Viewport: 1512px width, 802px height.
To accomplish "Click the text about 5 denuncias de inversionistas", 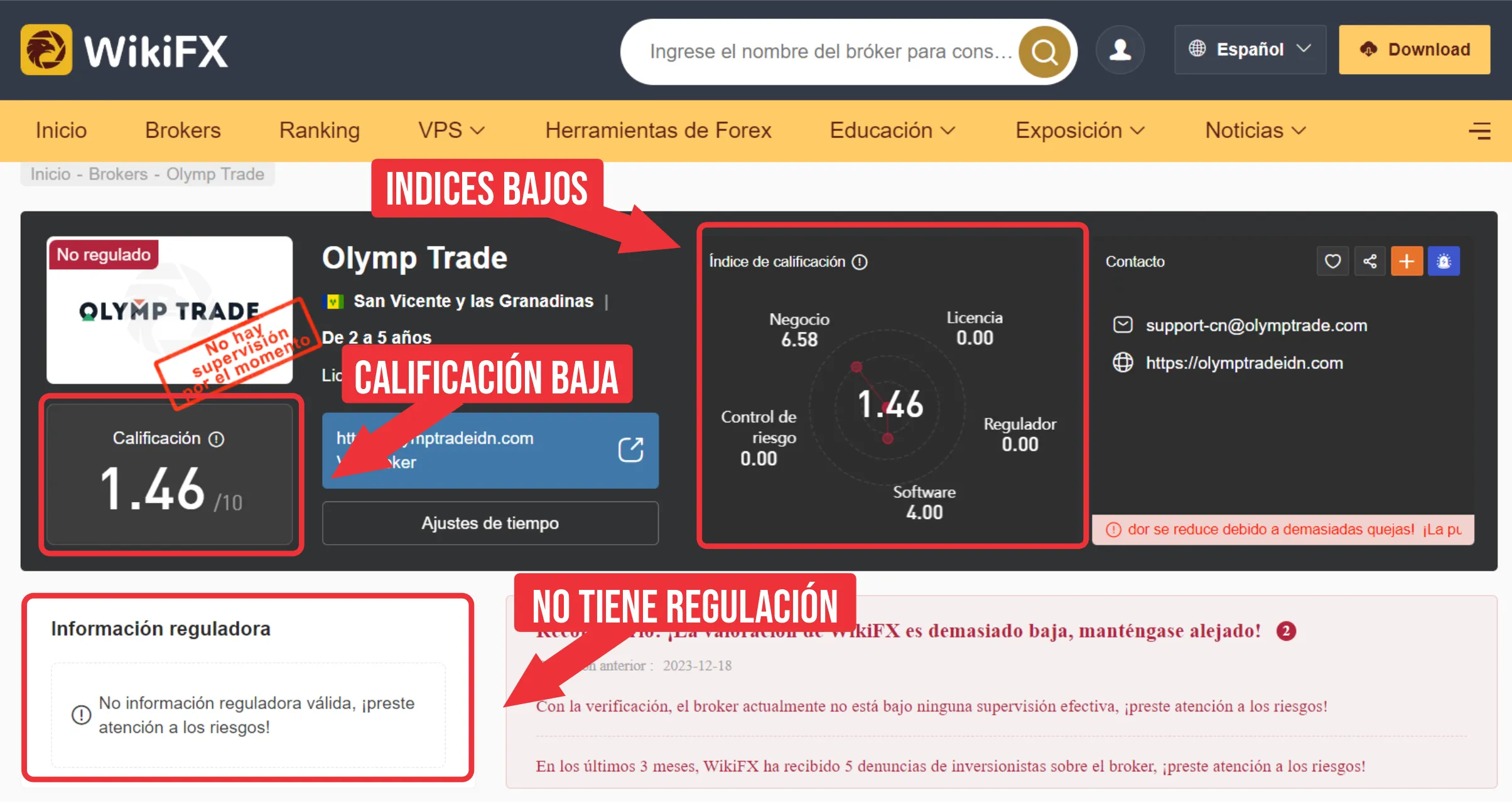I will pyautogui.click(x=951, y=766).
